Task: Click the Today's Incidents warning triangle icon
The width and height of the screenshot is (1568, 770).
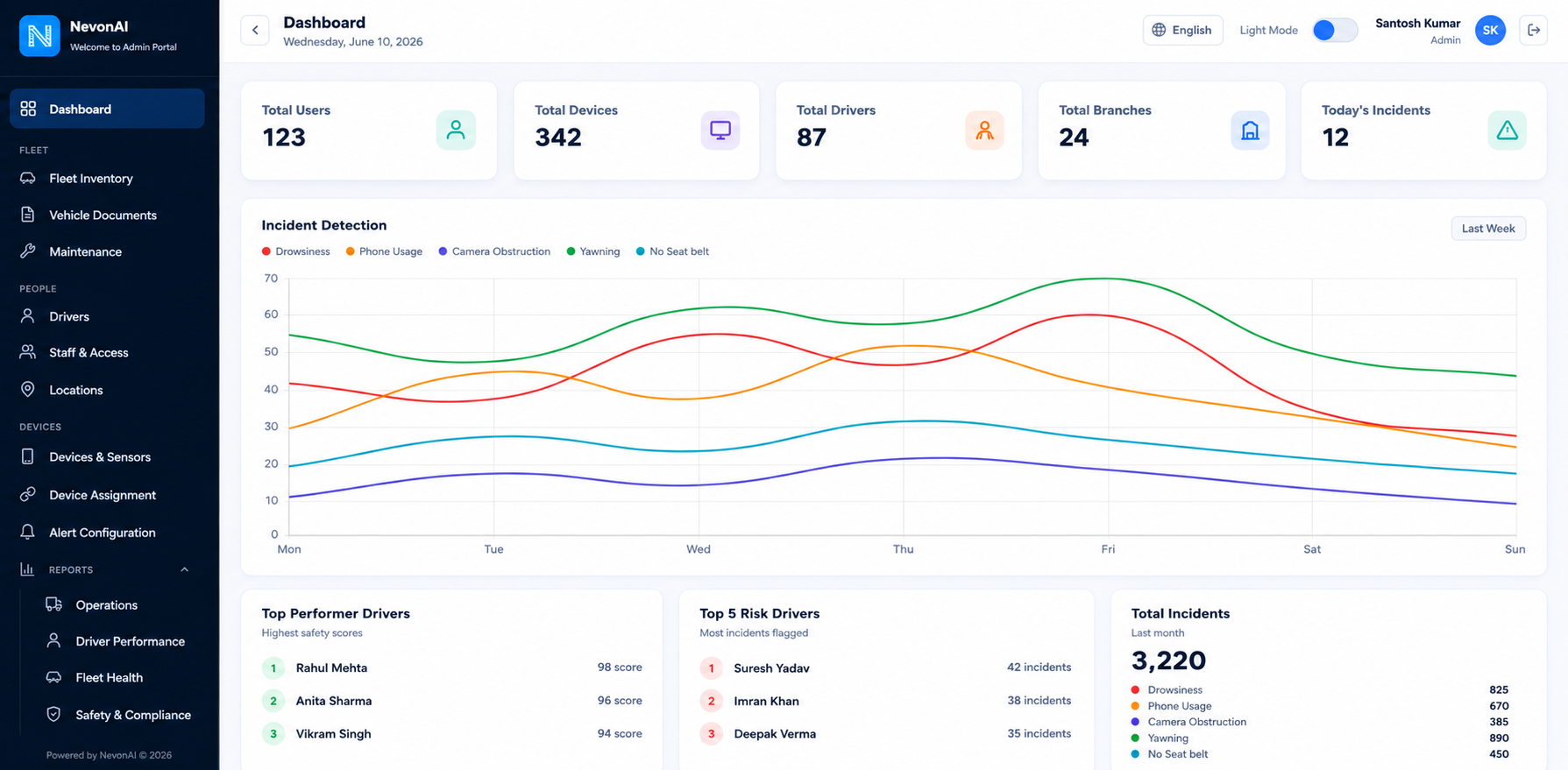Action: 1507,131
